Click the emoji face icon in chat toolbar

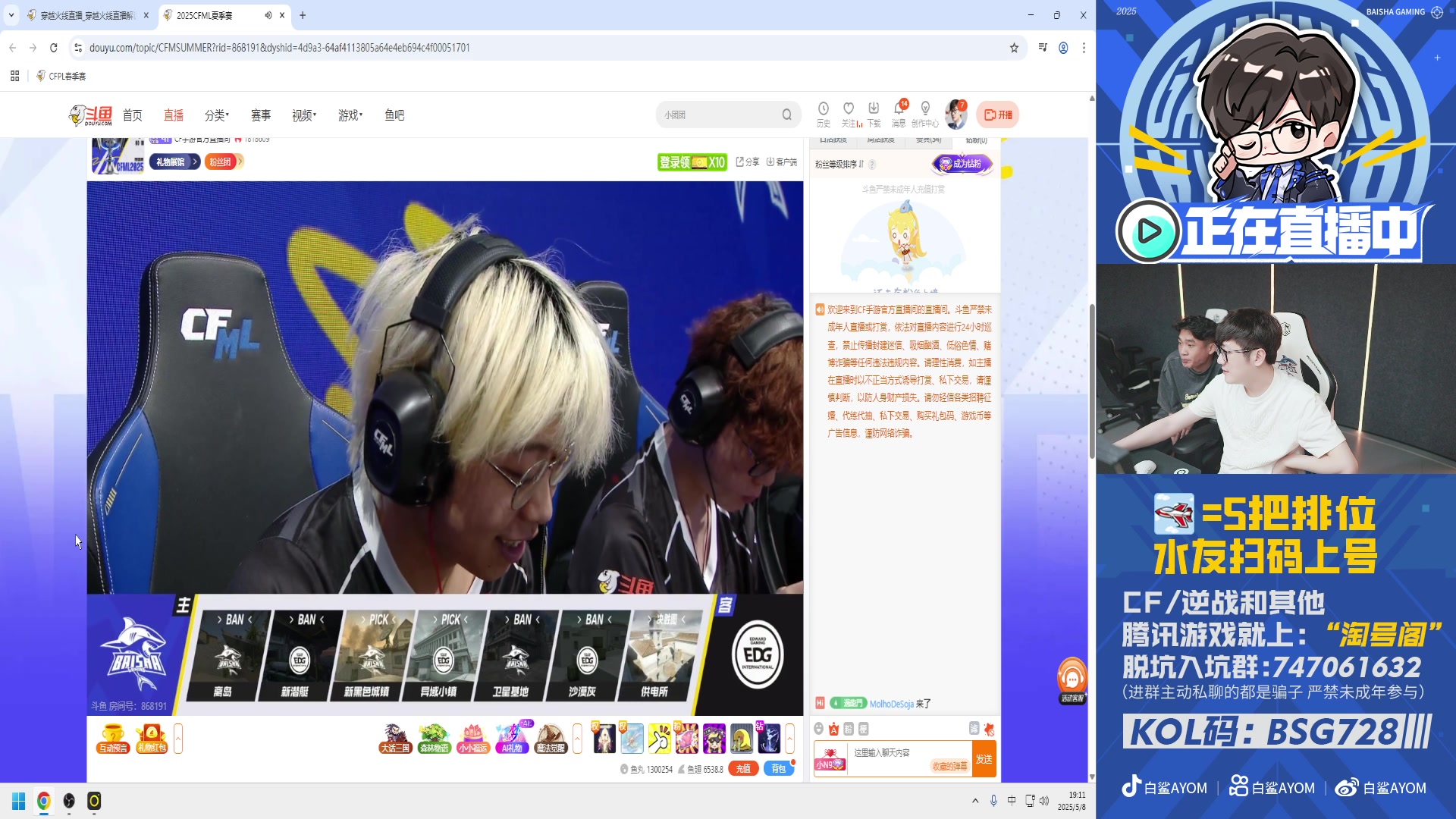[x=819, y=729]
